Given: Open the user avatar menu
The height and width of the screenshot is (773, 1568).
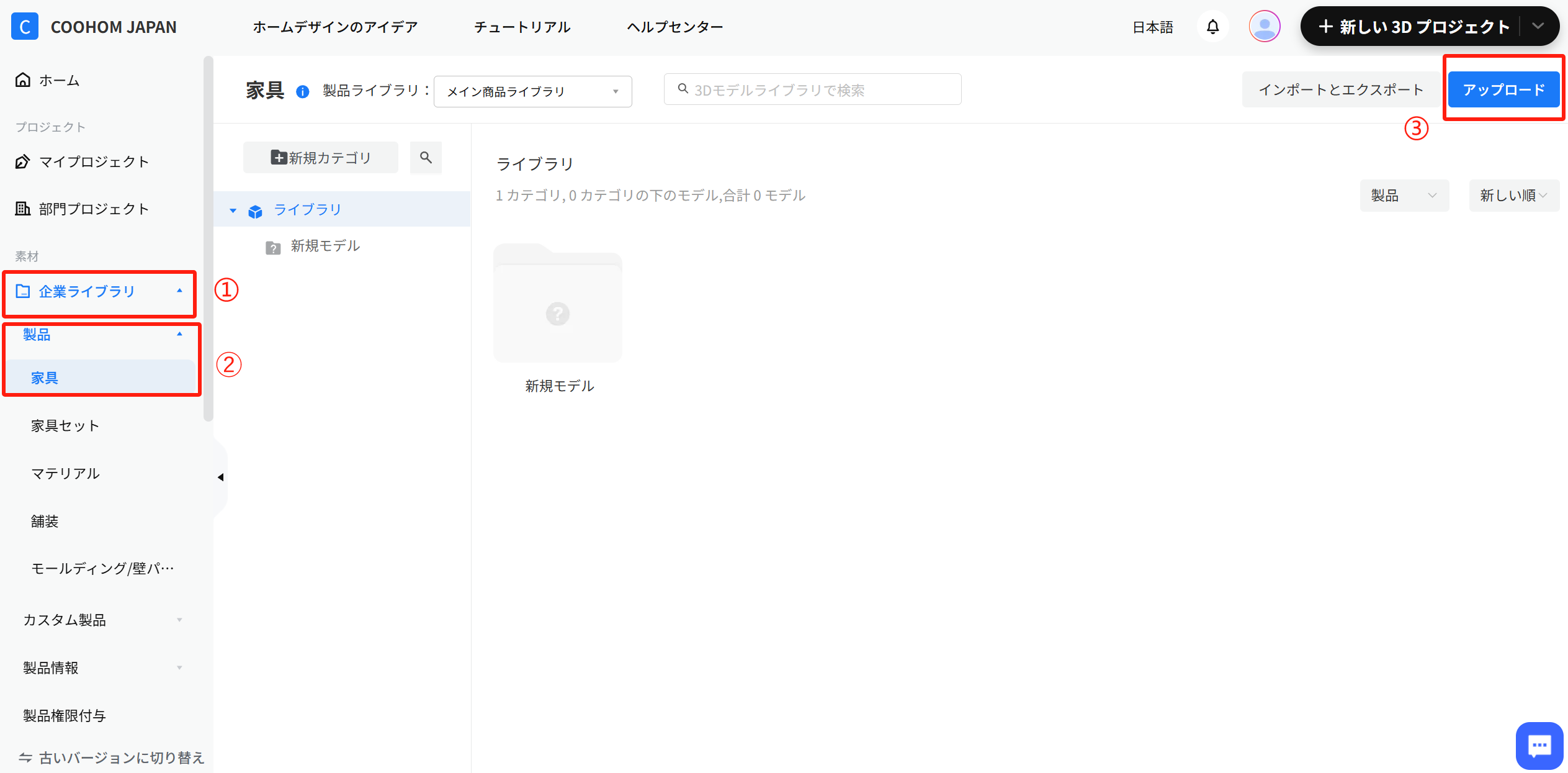Looking at the screenshot, I should coord(1264,27).
